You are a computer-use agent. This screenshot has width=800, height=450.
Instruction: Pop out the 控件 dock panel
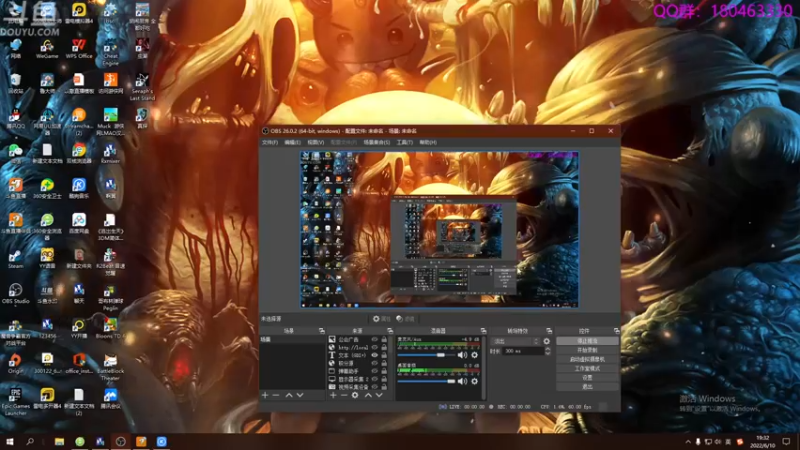click(616, 331)
